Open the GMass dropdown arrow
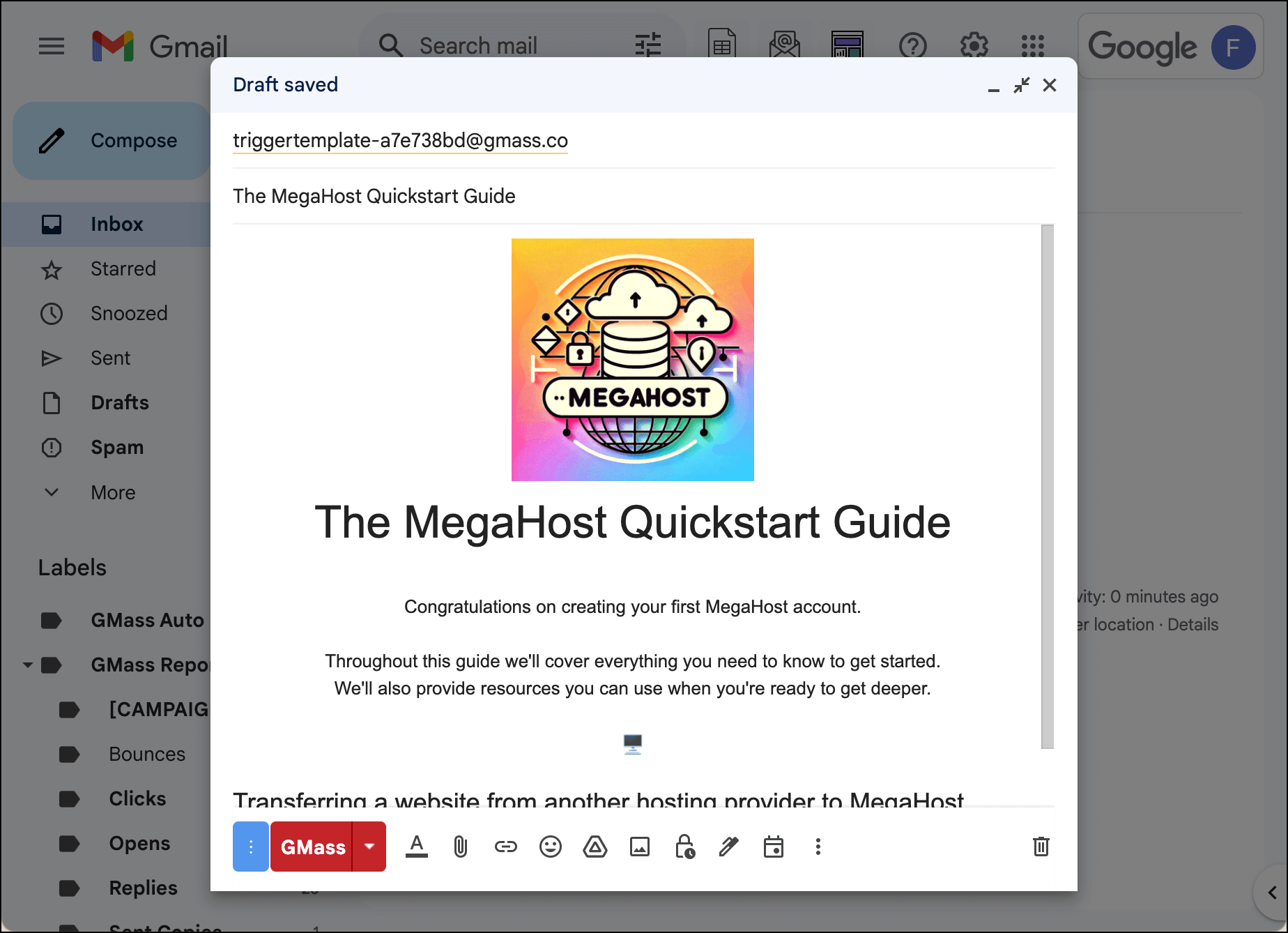The image size is (1288, 933). [x=369, y=847]
